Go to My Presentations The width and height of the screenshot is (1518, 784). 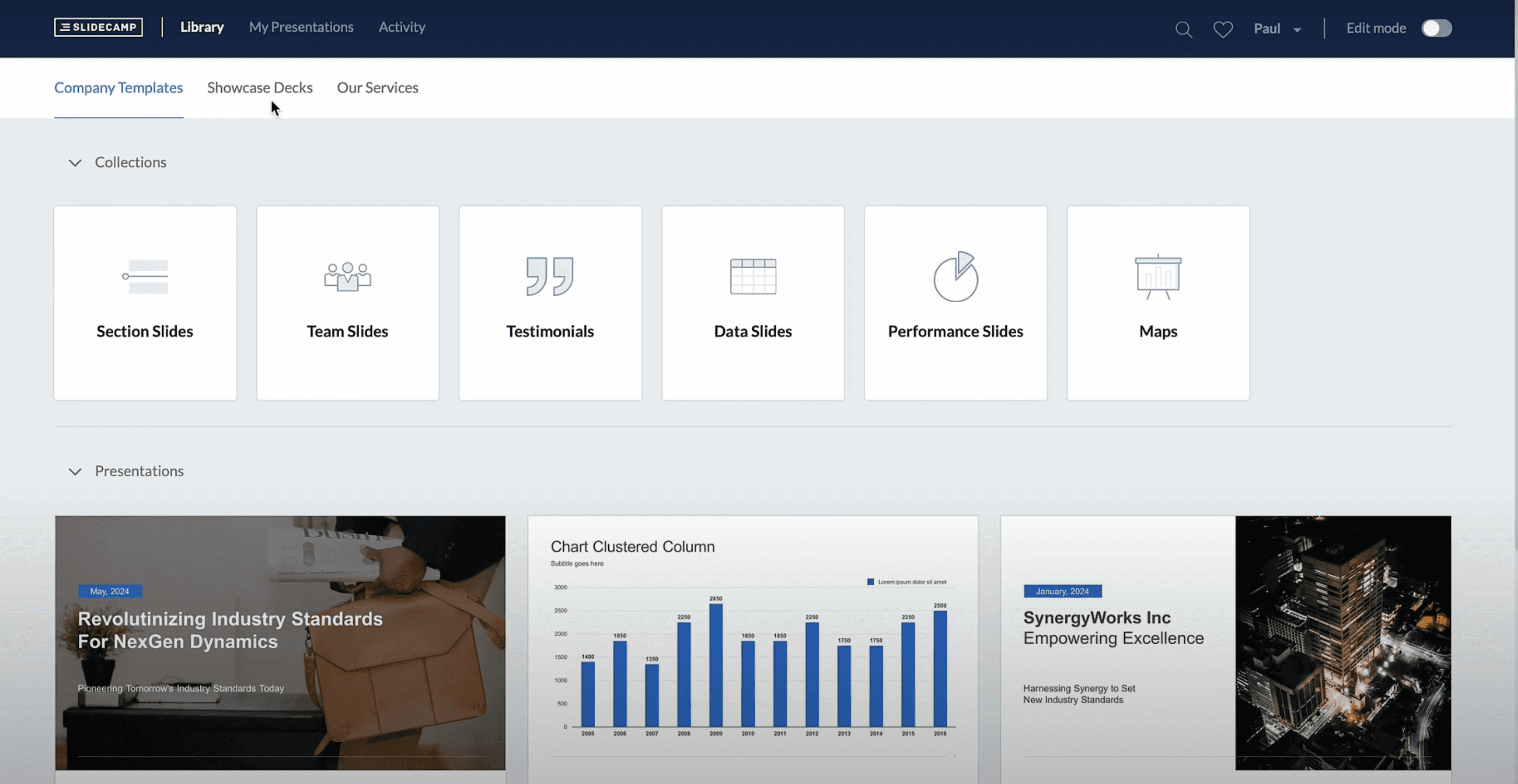point(300,27)
